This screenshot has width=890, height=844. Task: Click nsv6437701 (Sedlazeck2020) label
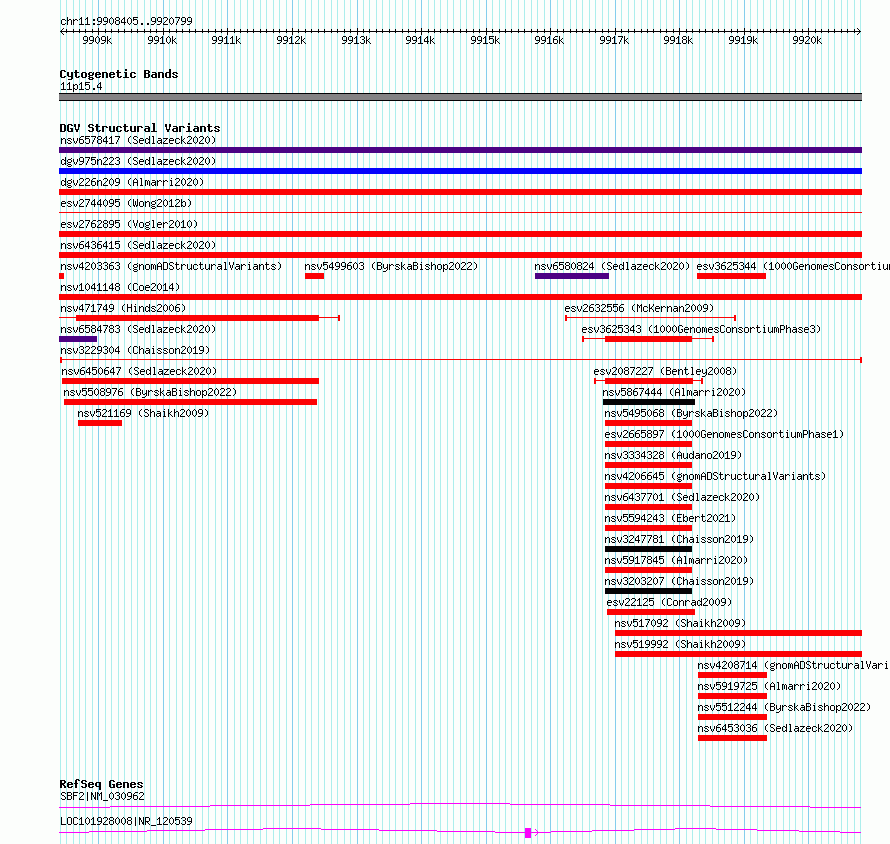pos(682,497)
